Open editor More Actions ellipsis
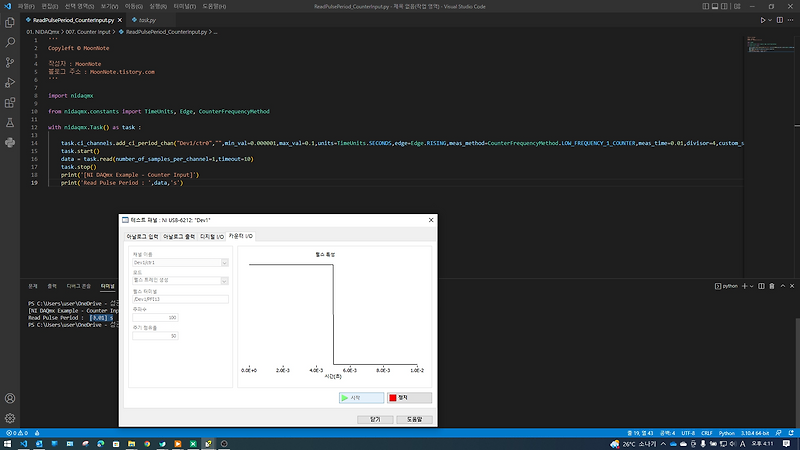Viewport: 800px width, 450px height. click(790, 20)
